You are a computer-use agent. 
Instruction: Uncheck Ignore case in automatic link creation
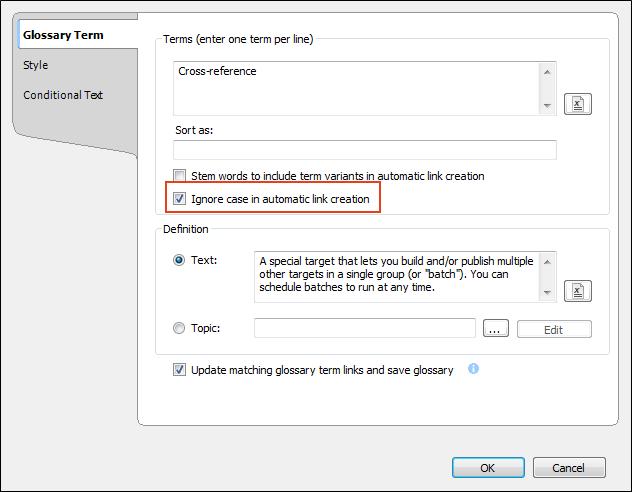point(179,199)
